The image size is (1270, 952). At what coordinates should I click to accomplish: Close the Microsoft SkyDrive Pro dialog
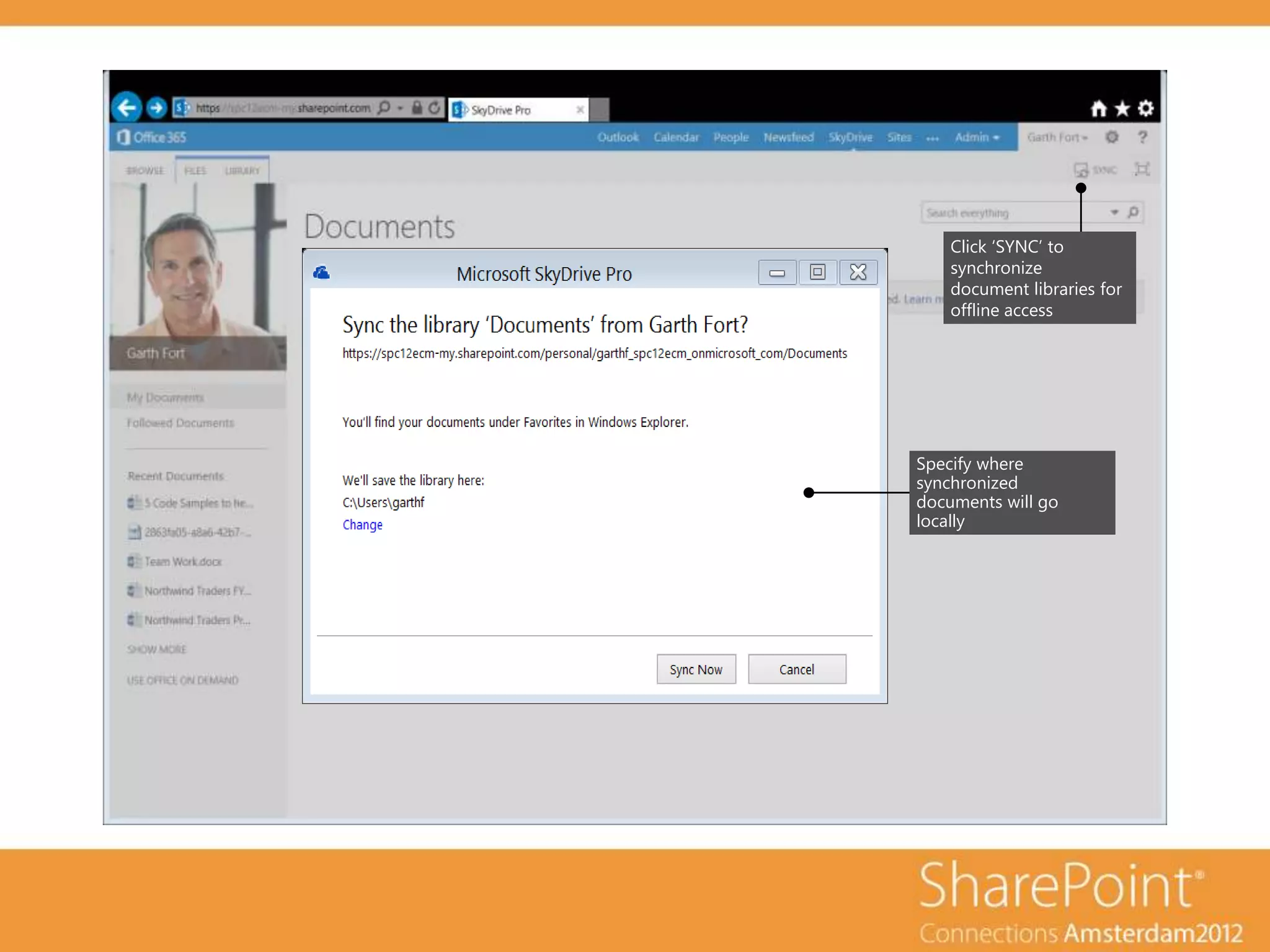point(858,272)
